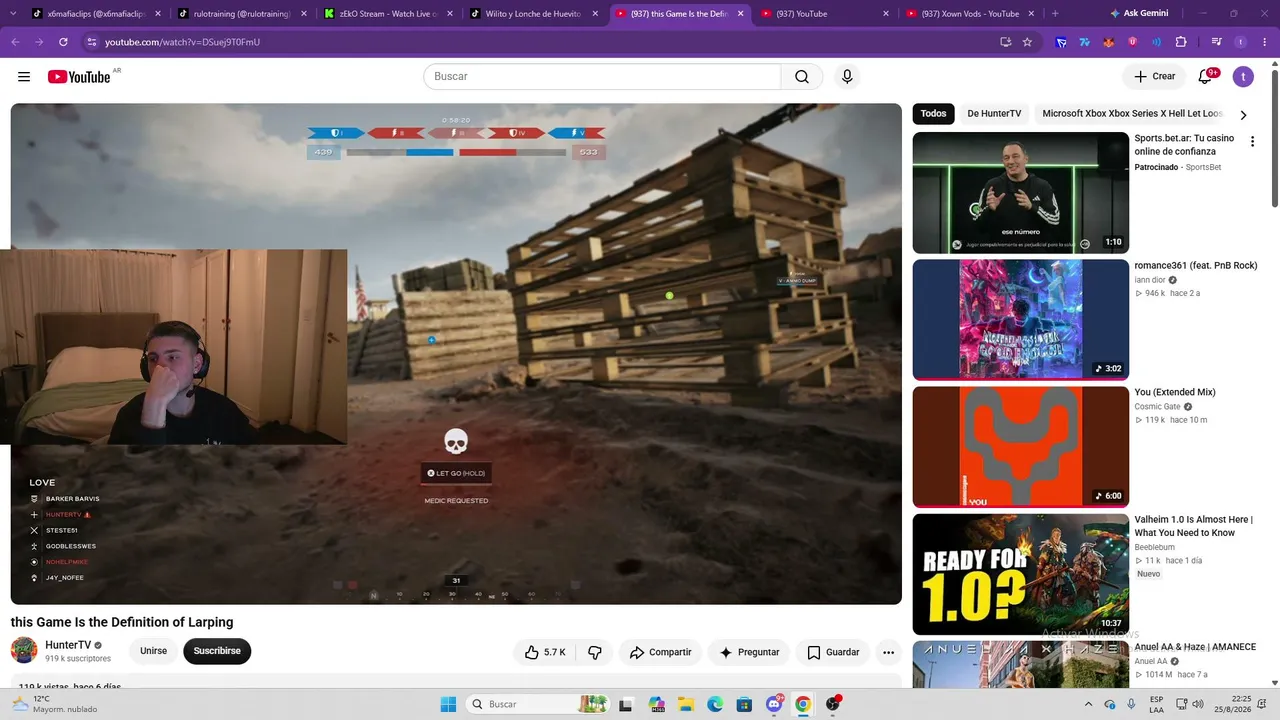Click the Suscribirse button

[x=217, y=651]
